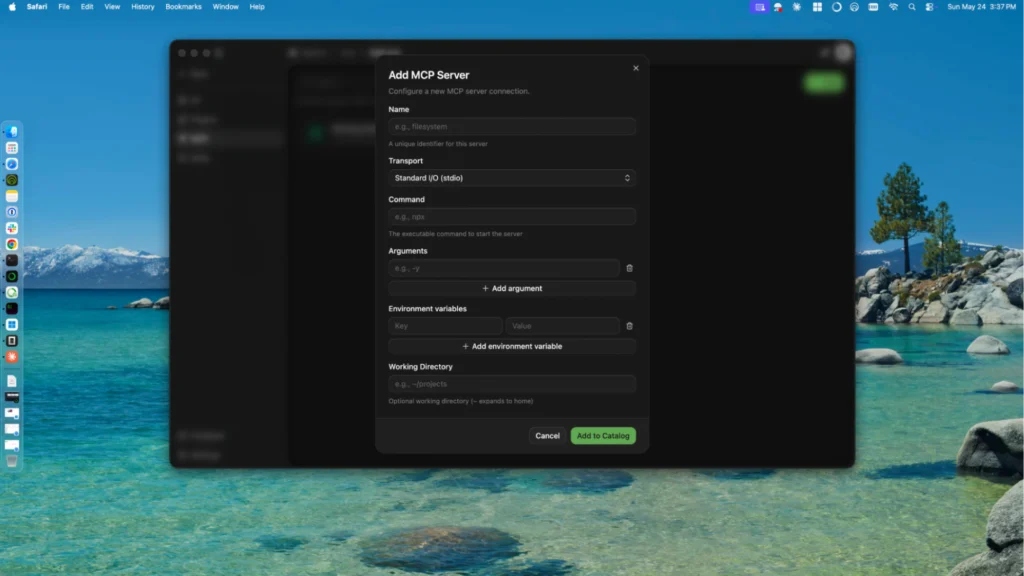Open Control Center in menu bar

click(x=929, y=7)
